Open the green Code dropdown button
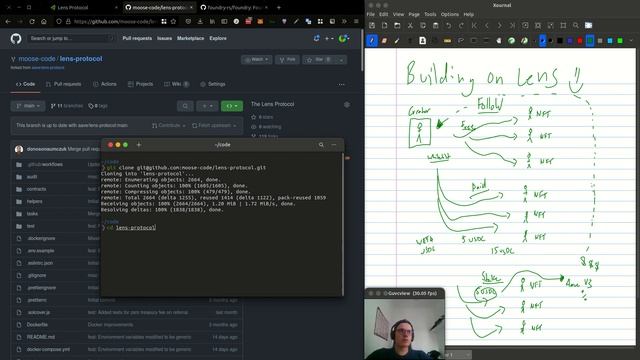Viewport: 640px width, 360px height. 232,106
